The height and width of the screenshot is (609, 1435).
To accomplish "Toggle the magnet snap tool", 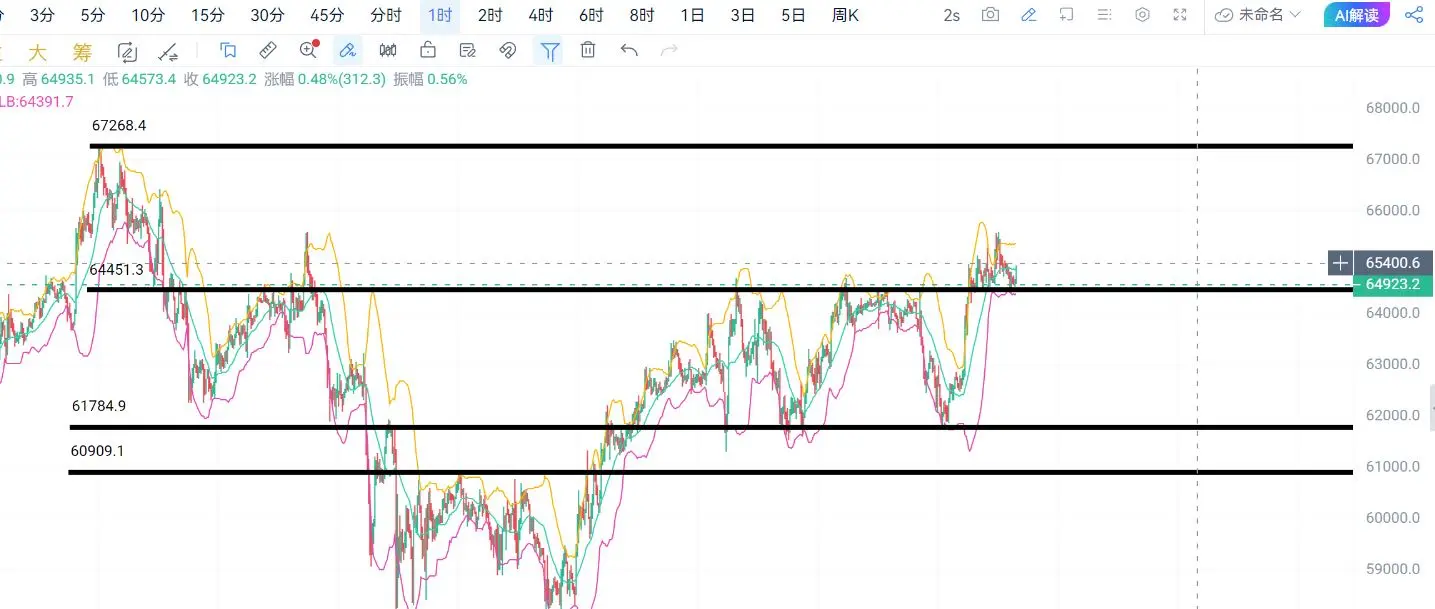I will pos(507,50).
